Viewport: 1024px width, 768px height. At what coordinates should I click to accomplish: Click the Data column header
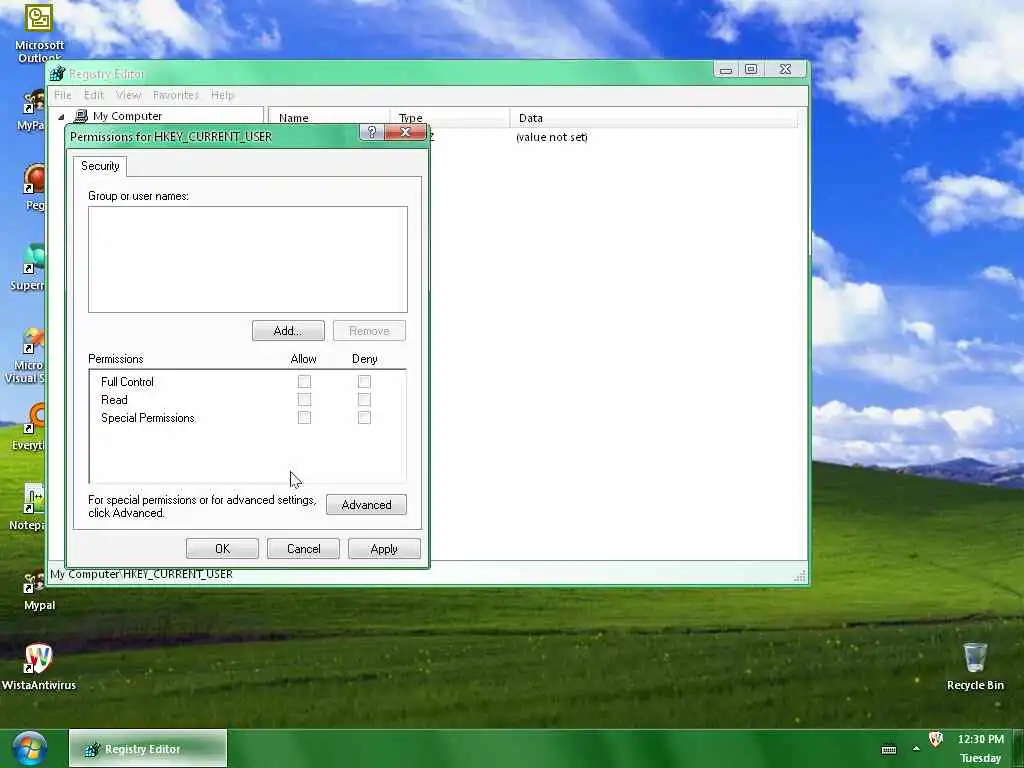pos(654,118)
